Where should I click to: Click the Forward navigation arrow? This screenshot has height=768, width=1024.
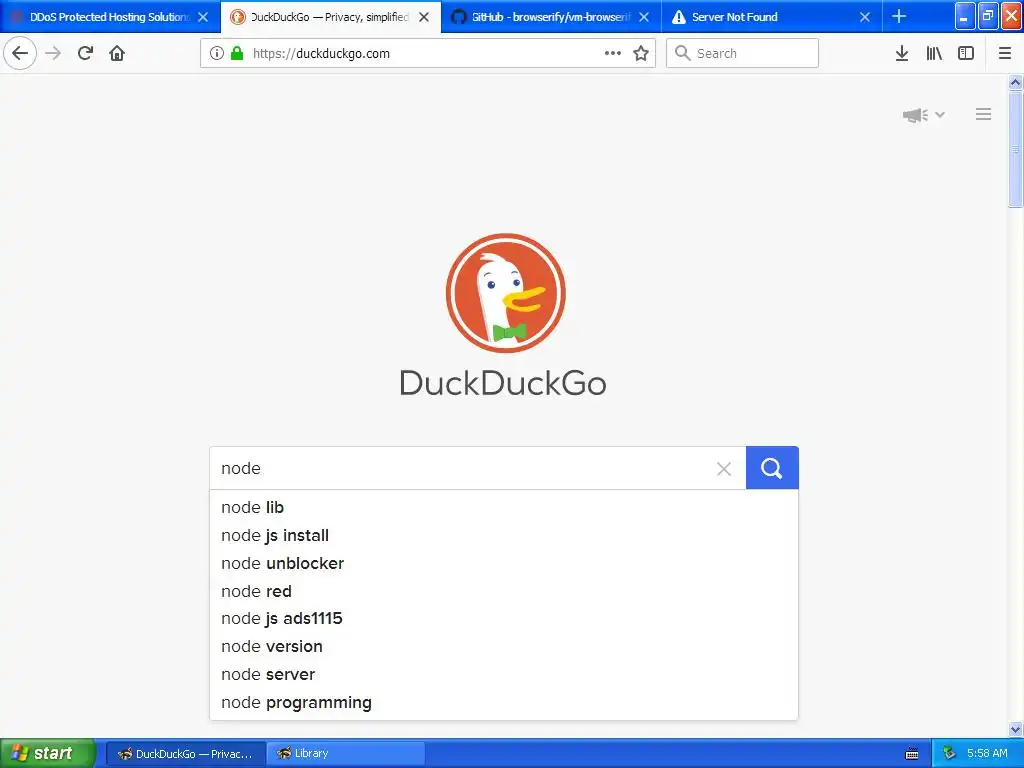(53, 53)
